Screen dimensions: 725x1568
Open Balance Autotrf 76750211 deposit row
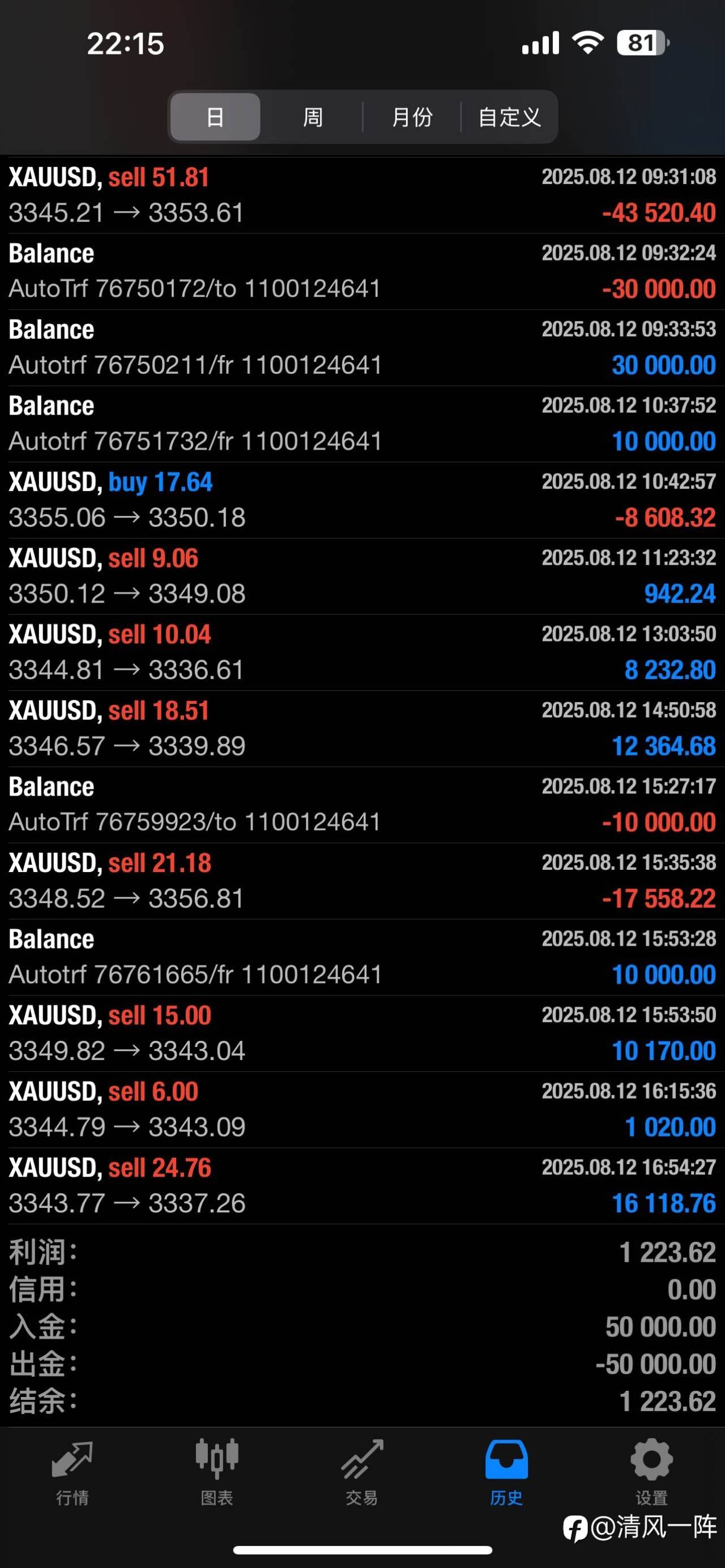coord(362,348)
